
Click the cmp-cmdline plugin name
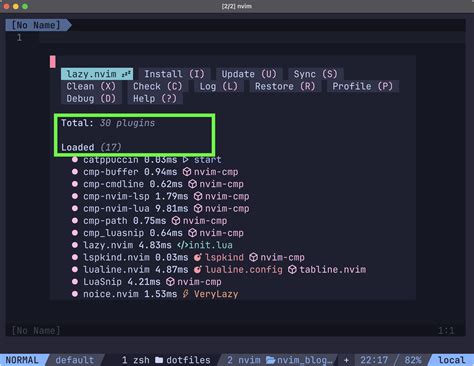tap(113, 184)
